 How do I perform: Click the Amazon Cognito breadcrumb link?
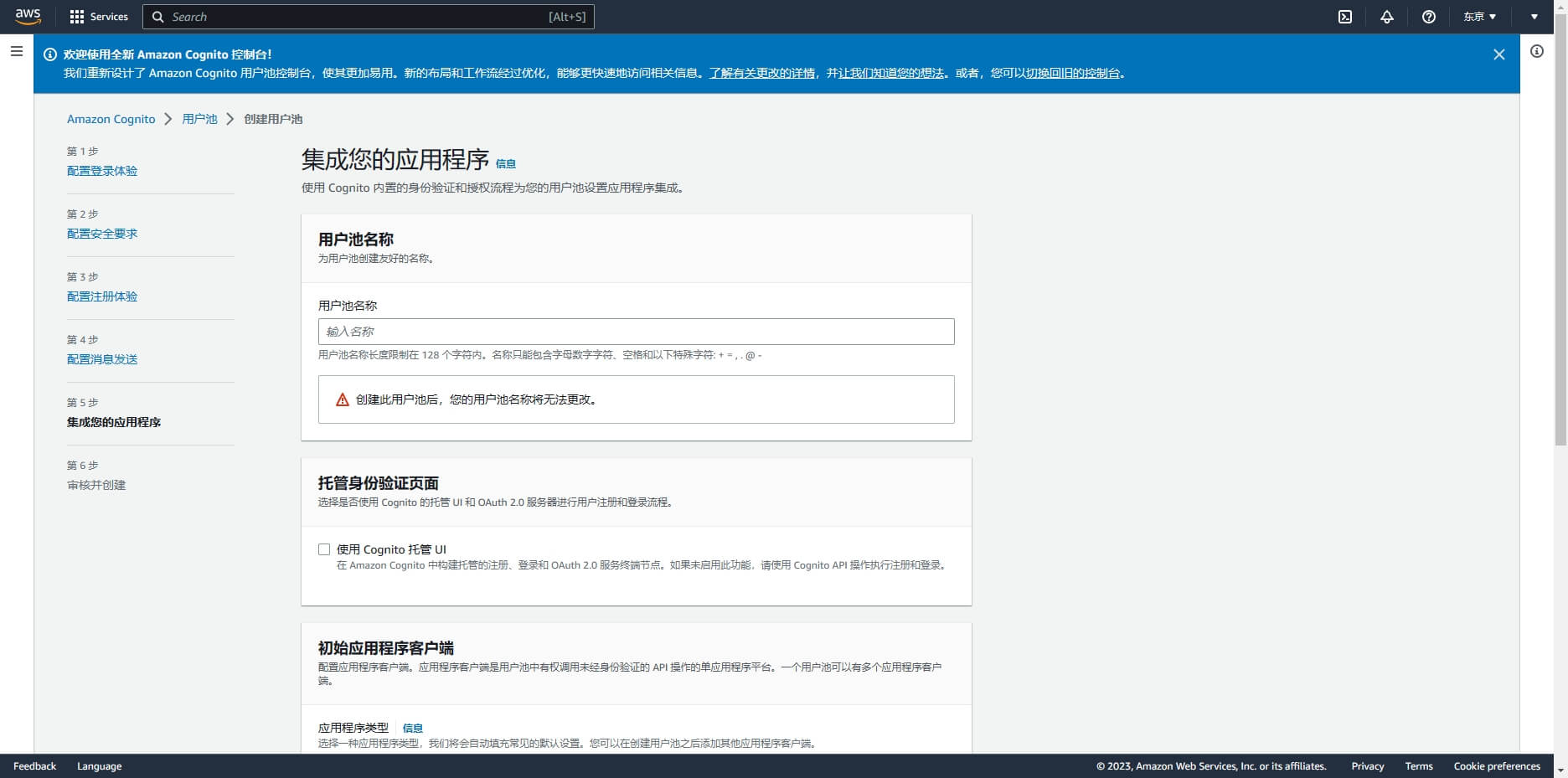[x=111, y=119]
